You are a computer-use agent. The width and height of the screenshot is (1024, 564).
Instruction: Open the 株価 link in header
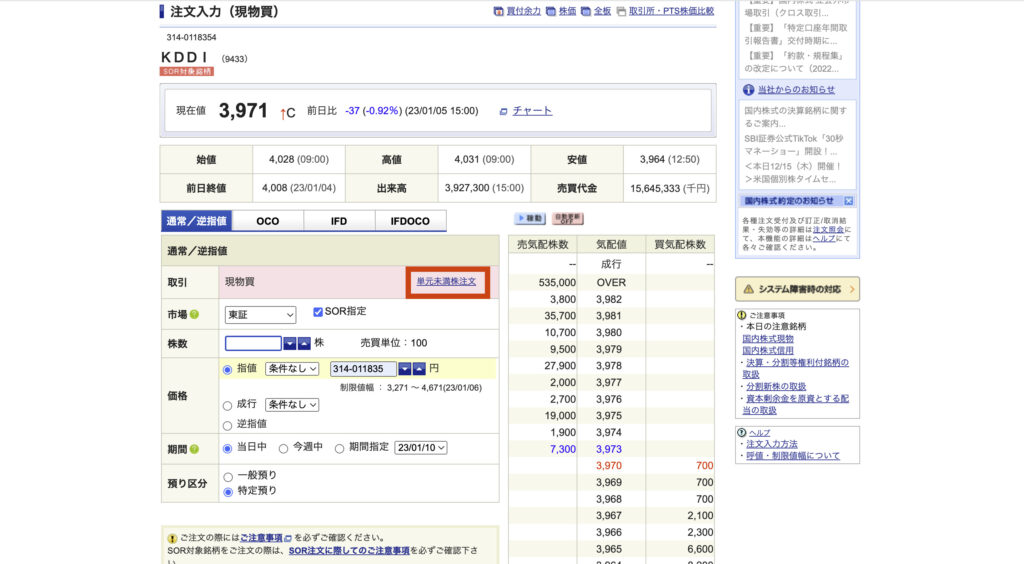point(567,11)
